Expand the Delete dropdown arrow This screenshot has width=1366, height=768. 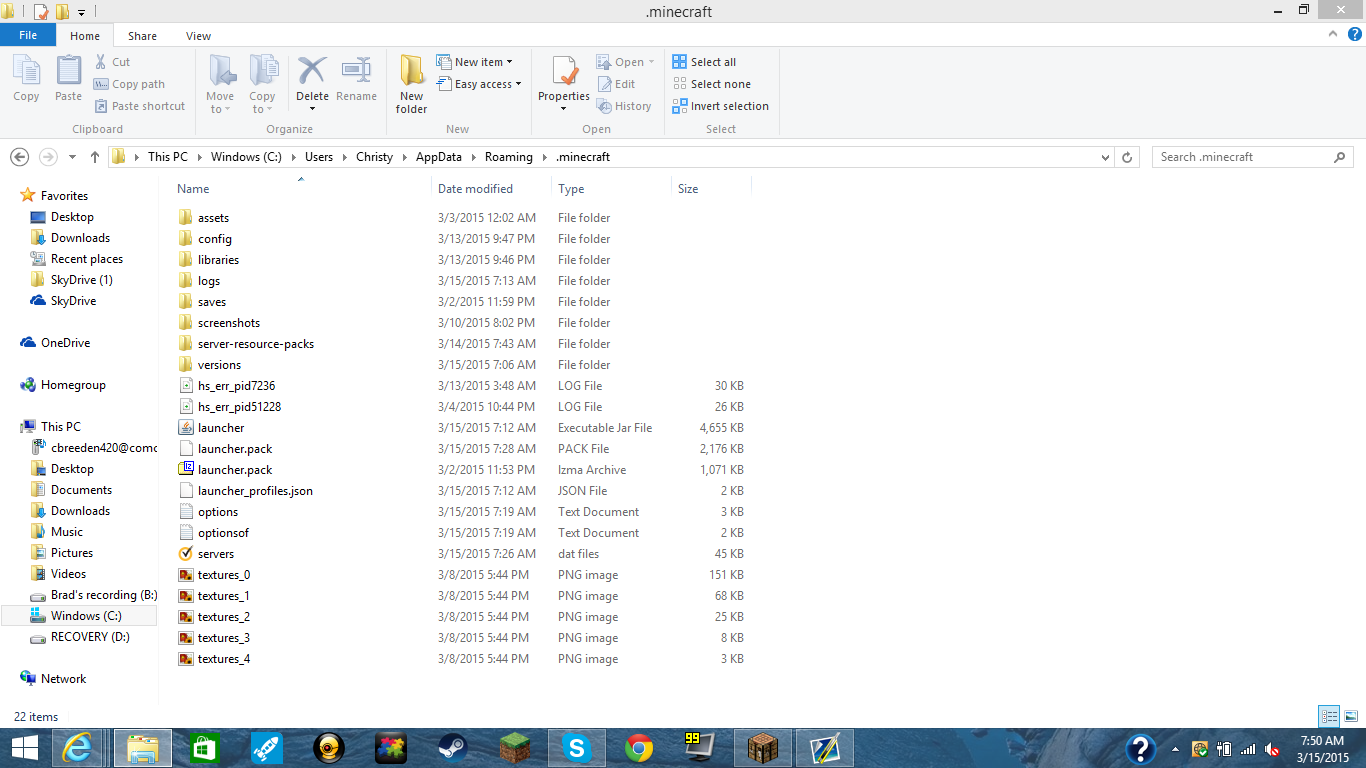click(x=312, y=109)
